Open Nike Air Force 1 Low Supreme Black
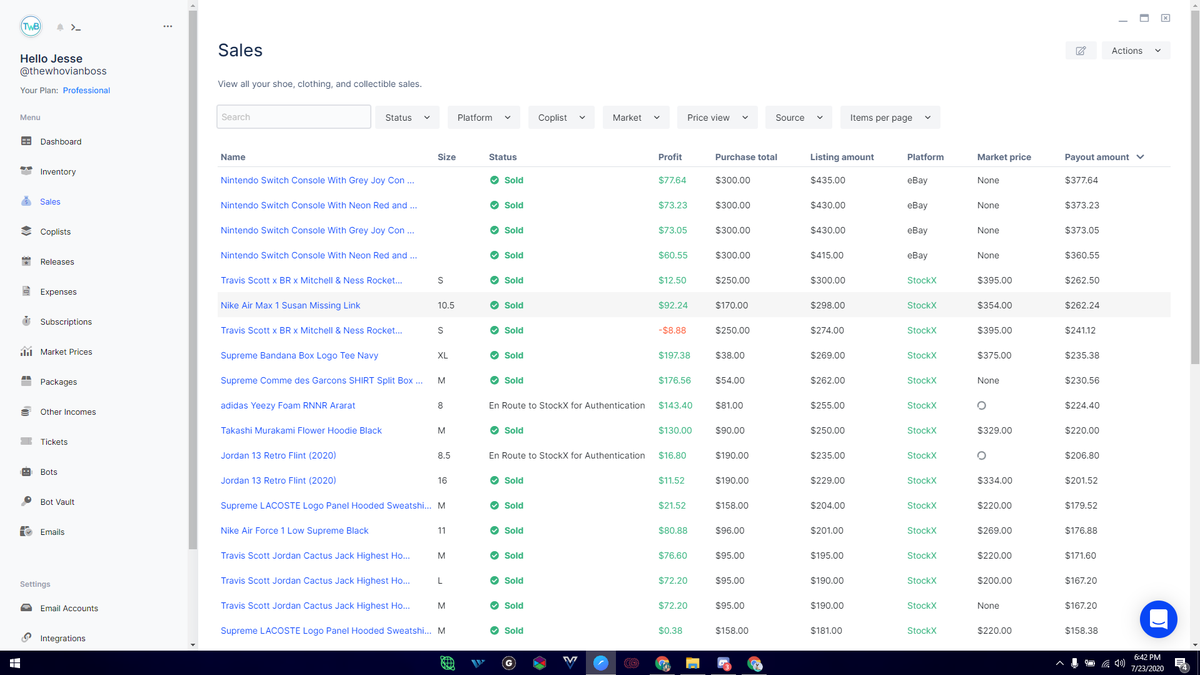This screenshot has width=1200, height=675. click(x=294, y=530)
